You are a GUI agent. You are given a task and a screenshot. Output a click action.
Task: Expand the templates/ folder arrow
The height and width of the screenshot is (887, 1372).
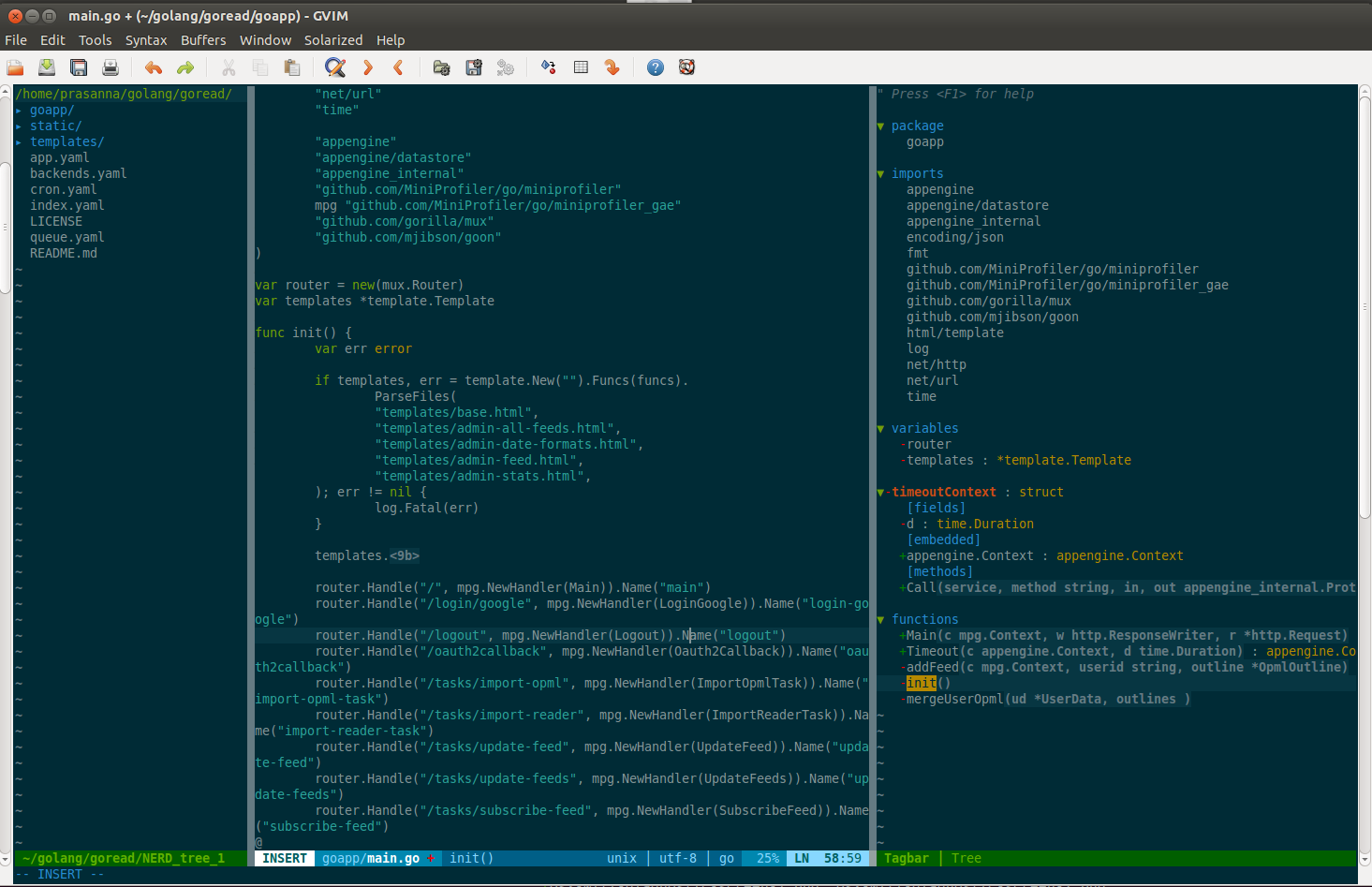[x=19, y=142]
